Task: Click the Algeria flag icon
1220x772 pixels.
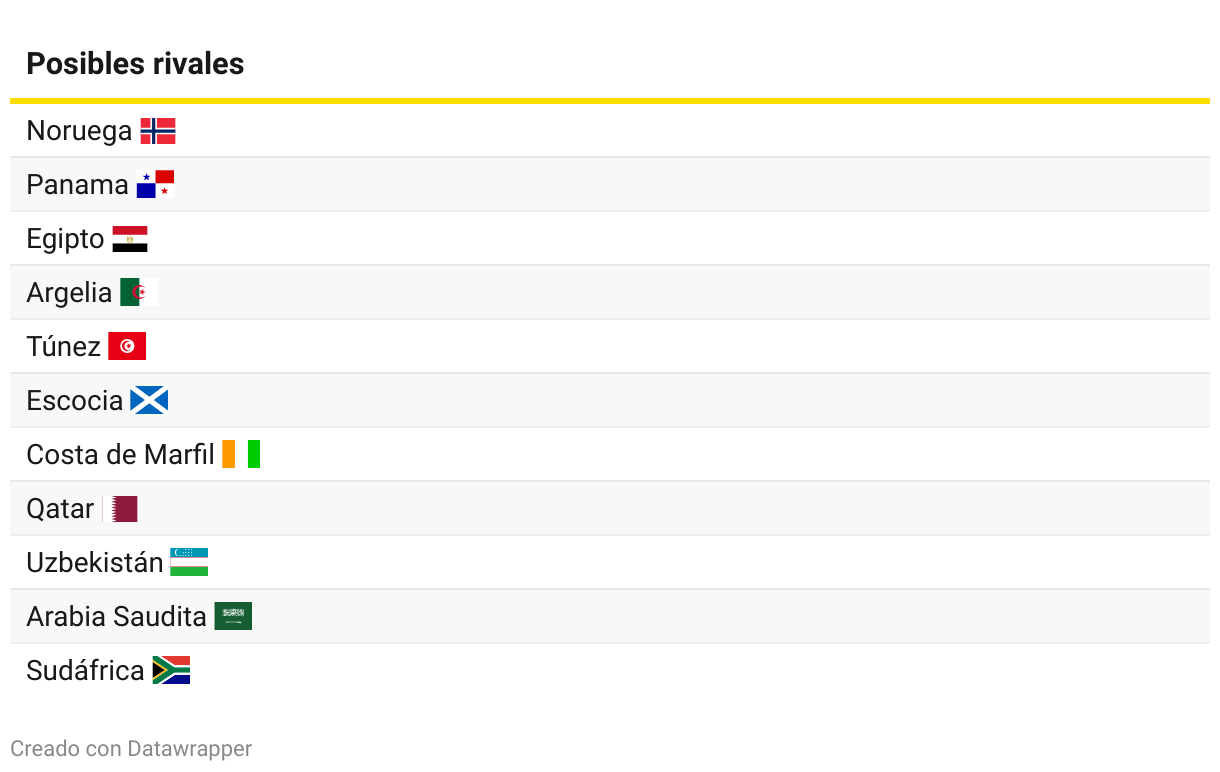Action: 139,293
